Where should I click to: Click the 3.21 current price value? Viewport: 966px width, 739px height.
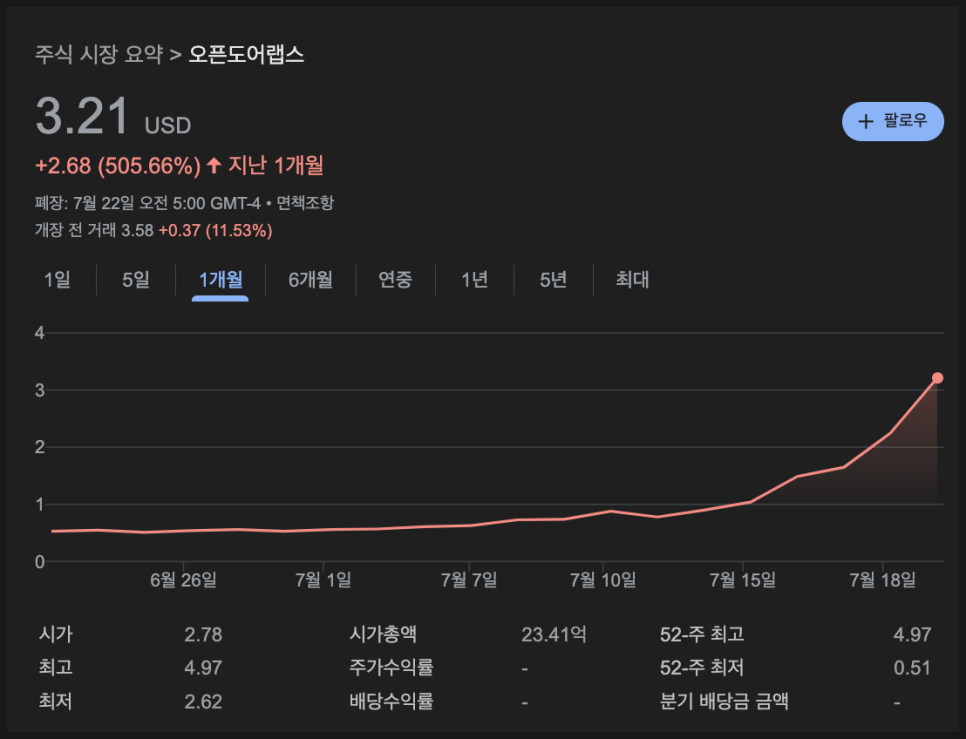coord(82,116)
